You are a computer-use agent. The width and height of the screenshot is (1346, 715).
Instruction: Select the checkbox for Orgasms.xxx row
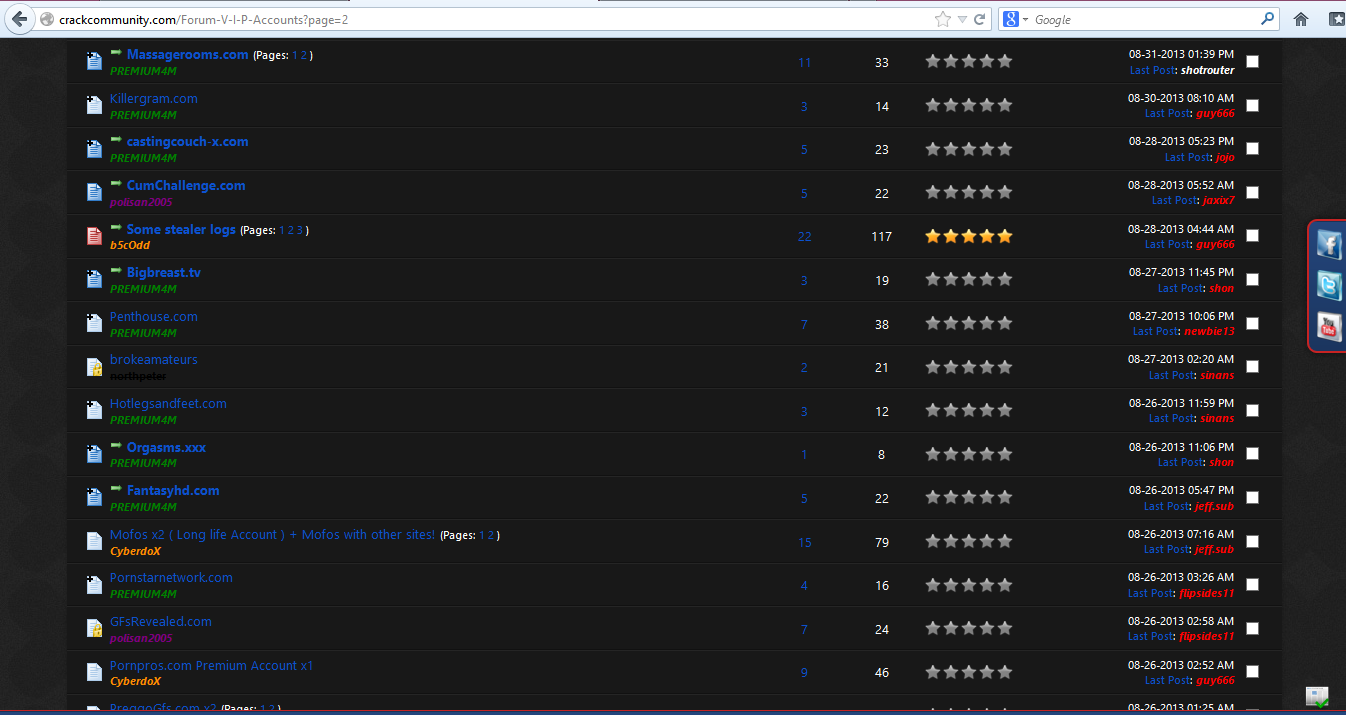1252,454
